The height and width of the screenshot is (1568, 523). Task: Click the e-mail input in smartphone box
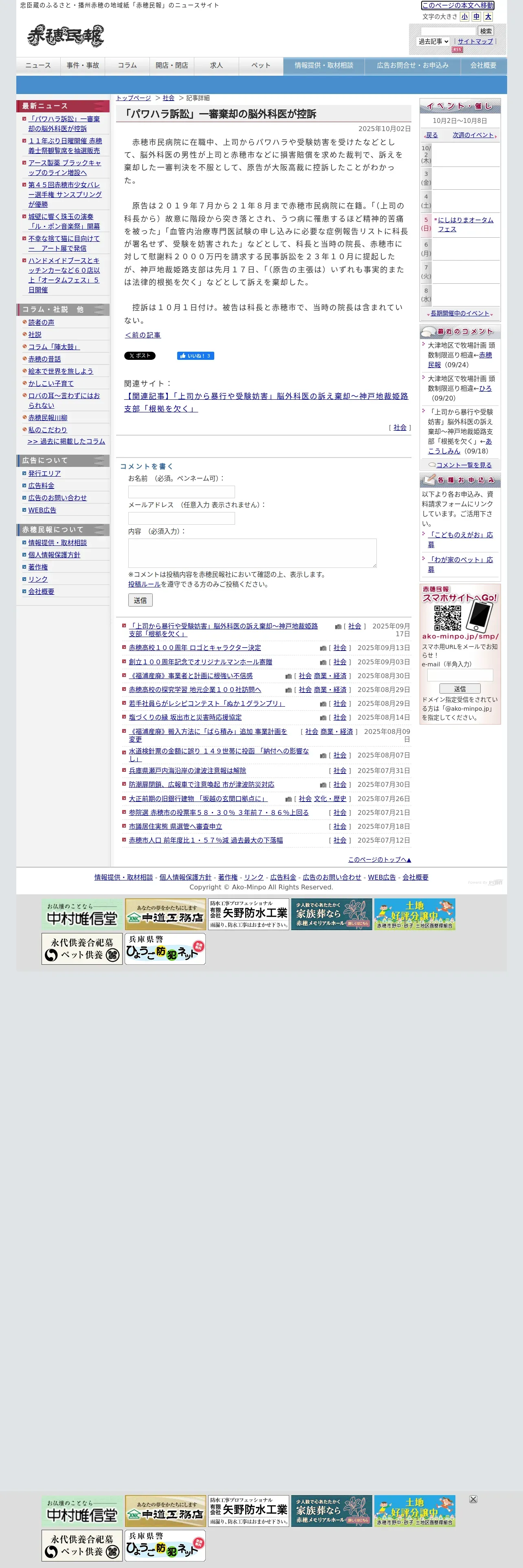tap(460, 675)
